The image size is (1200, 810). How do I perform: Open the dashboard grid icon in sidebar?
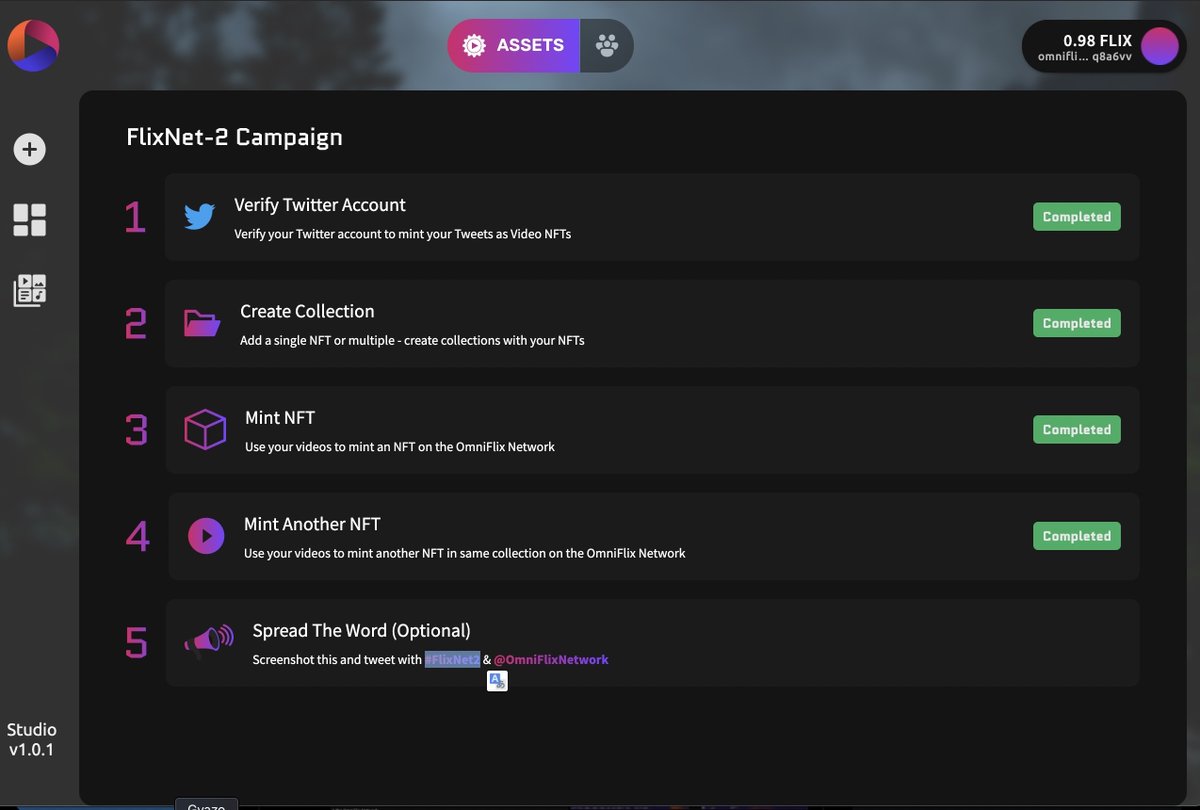[29, 220]
